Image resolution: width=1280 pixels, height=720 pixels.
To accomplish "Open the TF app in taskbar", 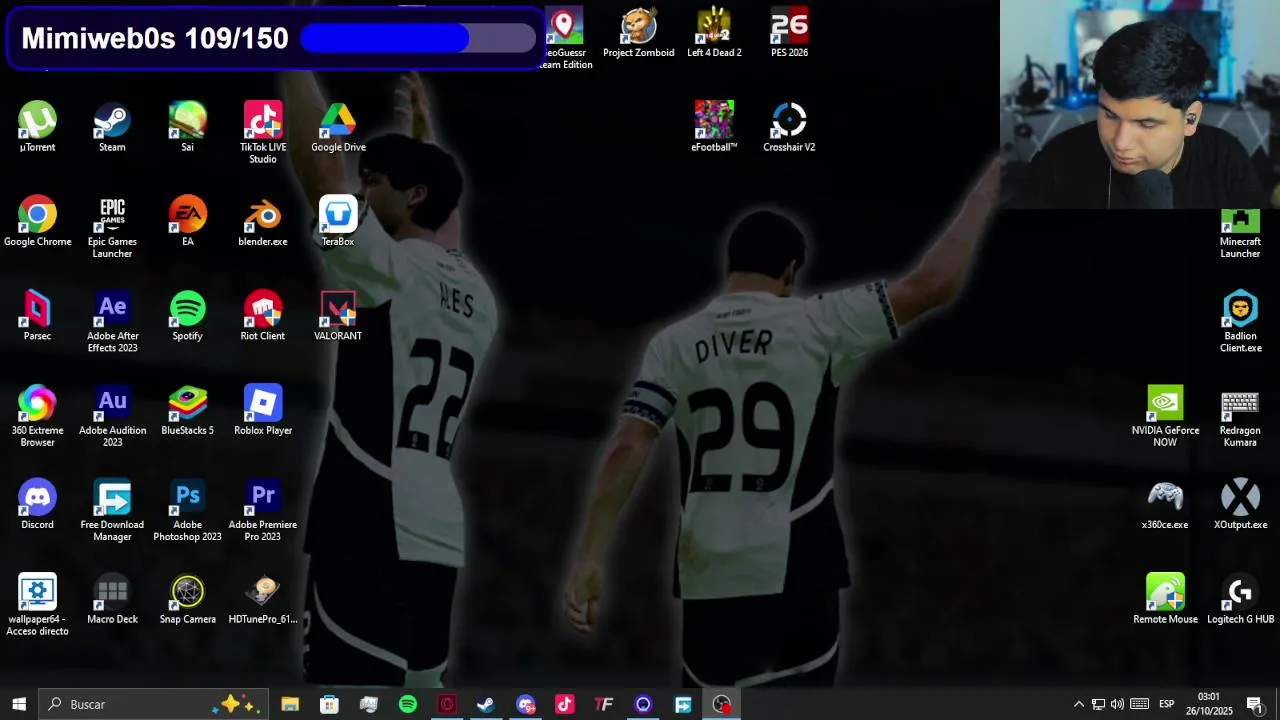I will tap(604, 704).
